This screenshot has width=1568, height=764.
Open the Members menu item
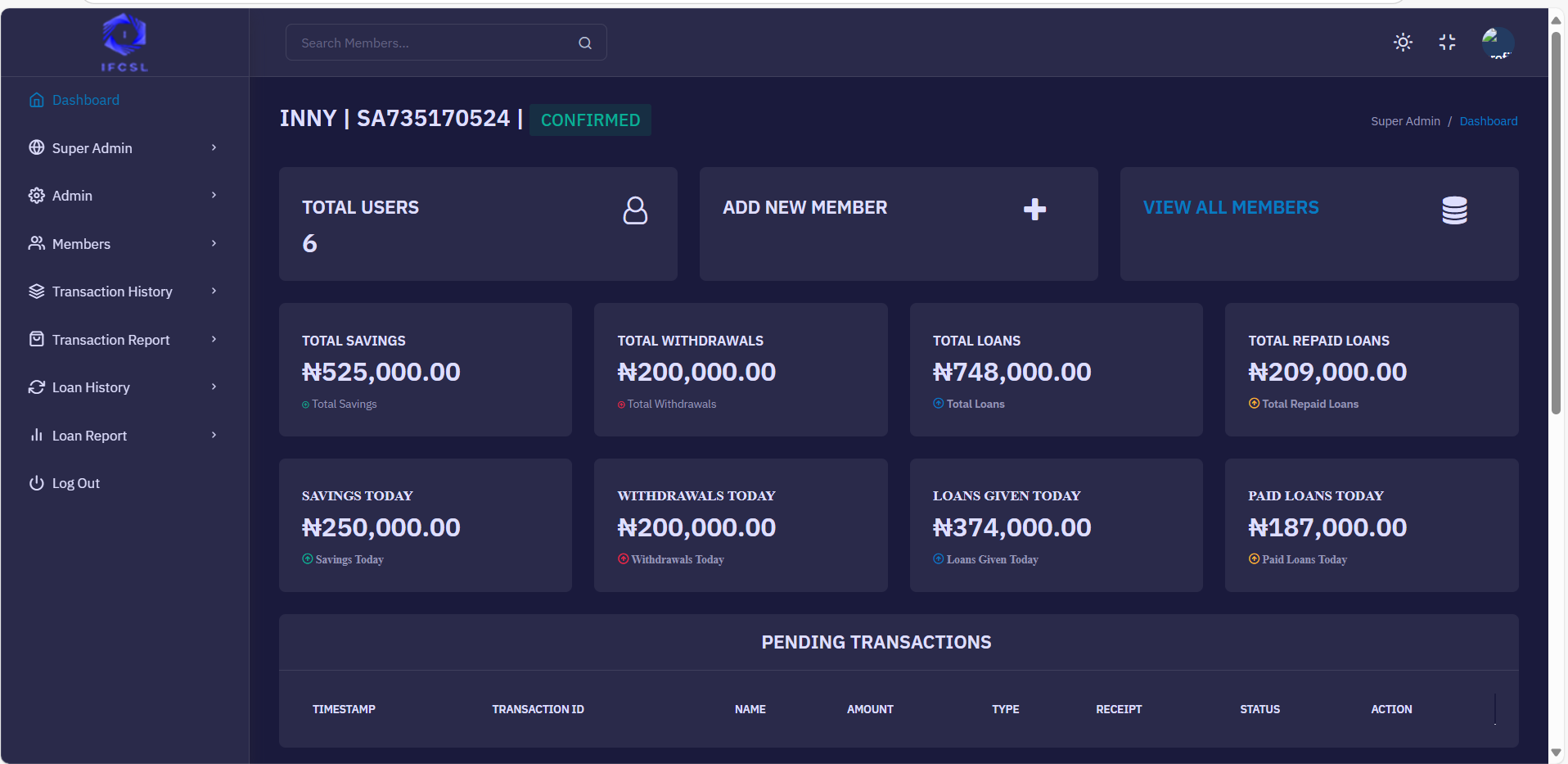tap(81, 244)
